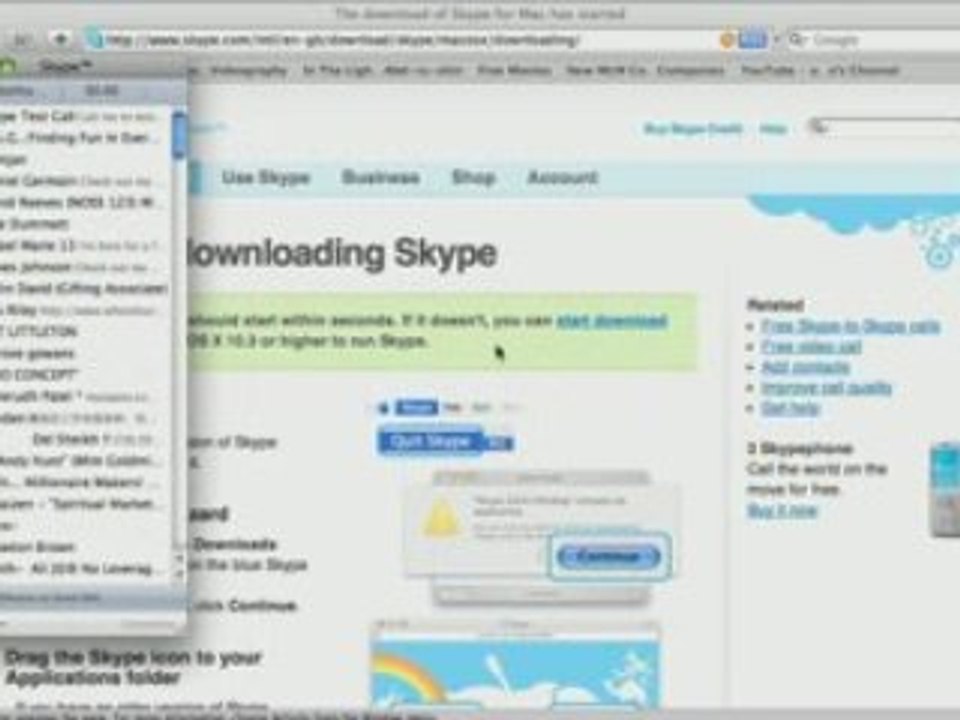960x720 pixels.
Task: Click the browser address bar URL
Action: pos(343,40)
